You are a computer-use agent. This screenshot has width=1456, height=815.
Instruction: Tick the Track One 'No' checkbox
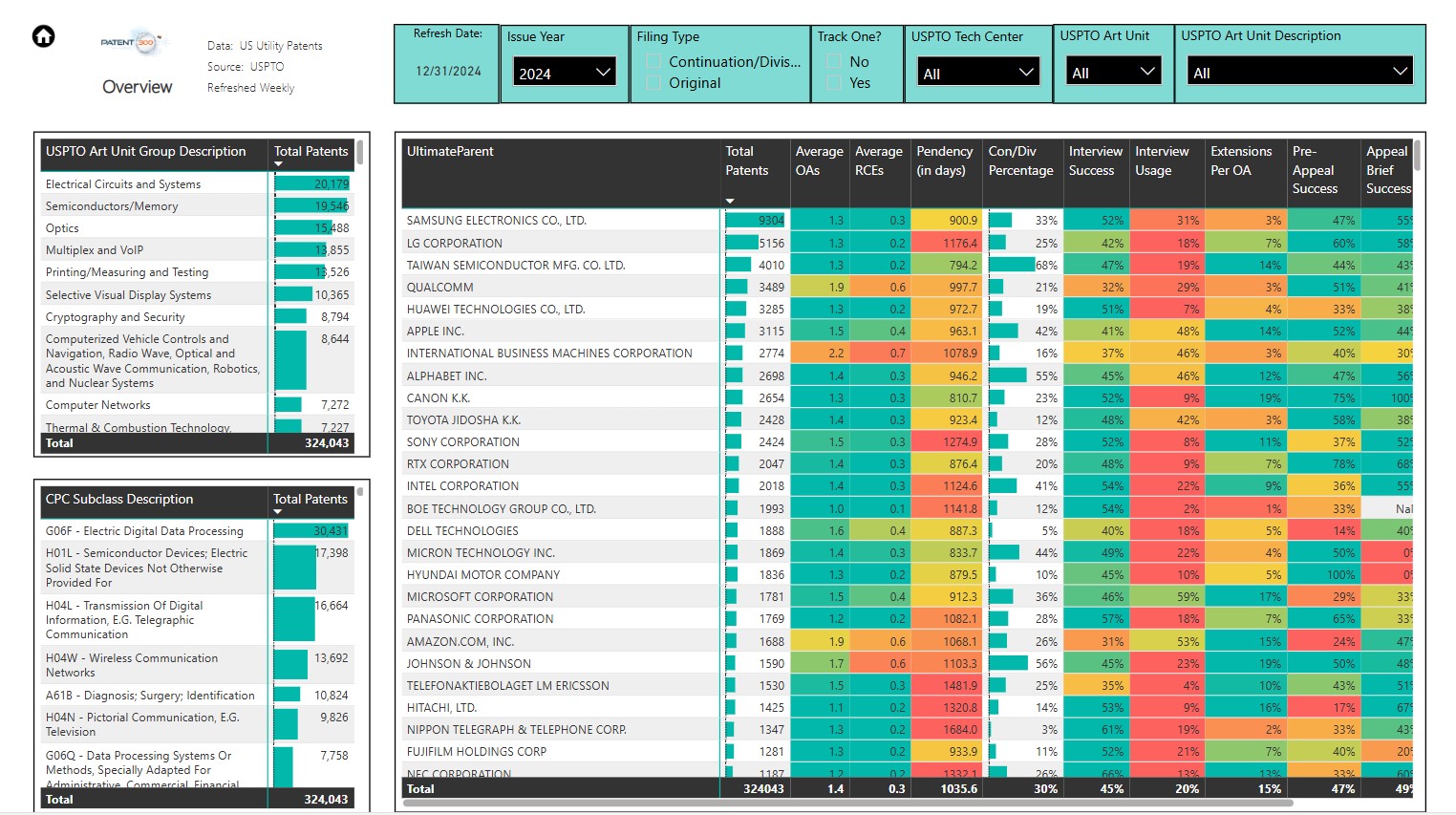point(834,62)
